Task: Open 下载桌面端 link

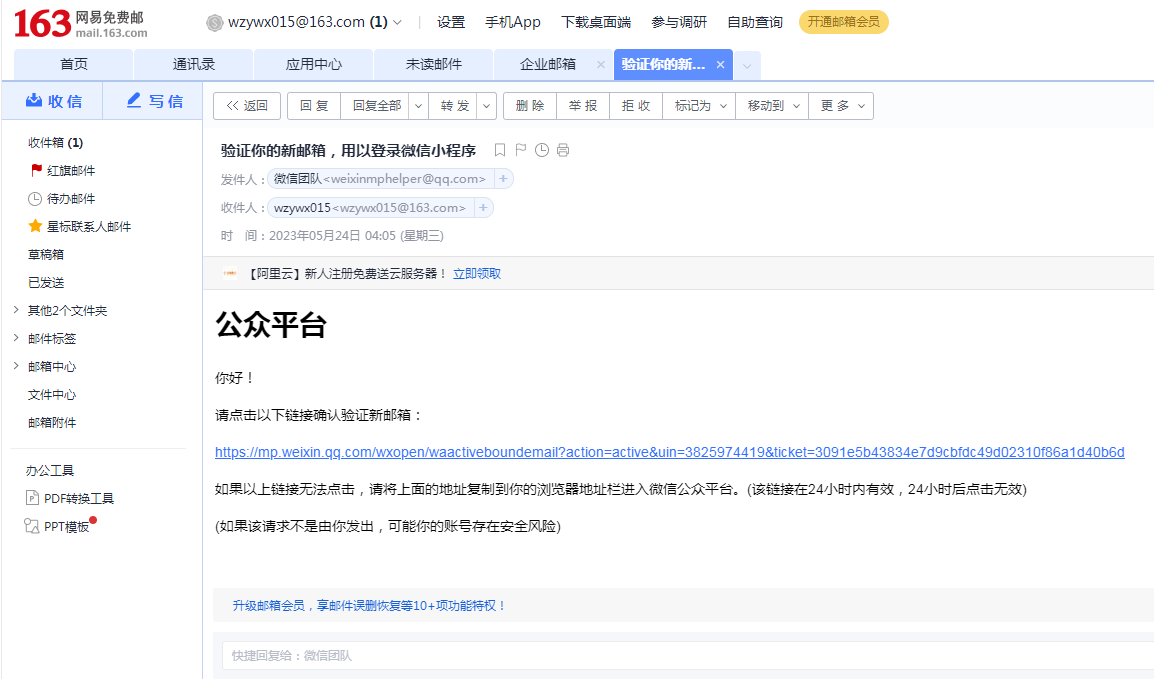Action: tap(596, 23)
